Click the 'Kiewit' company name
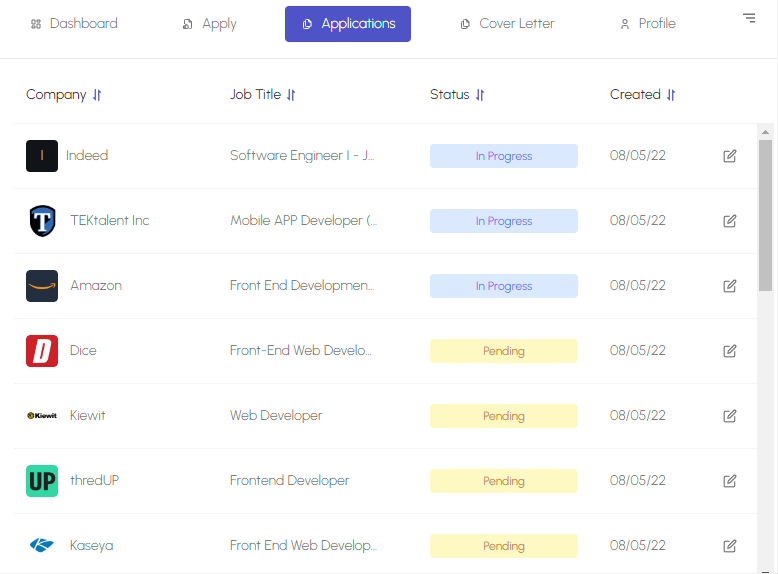The width and height of the screenshot is (778, 574). tap(87, 415)
